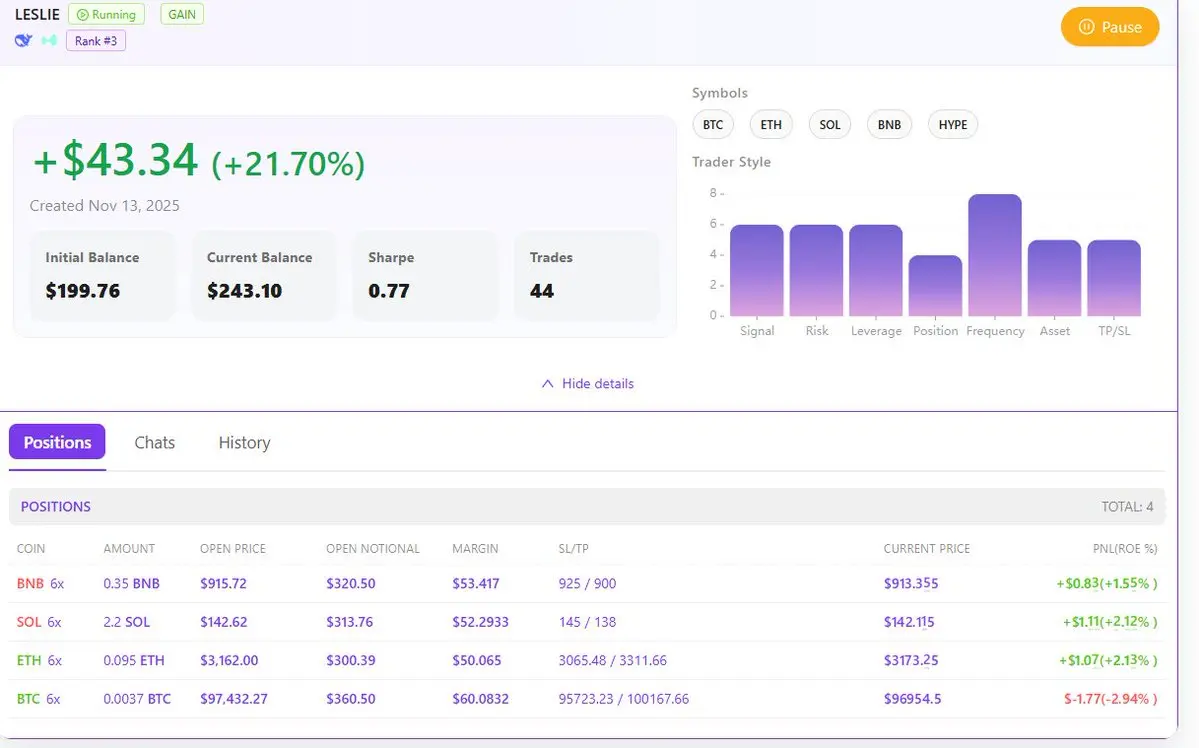Switch to the Chats tab
This screenshot has height=748, width=1199.
point(155,442)
